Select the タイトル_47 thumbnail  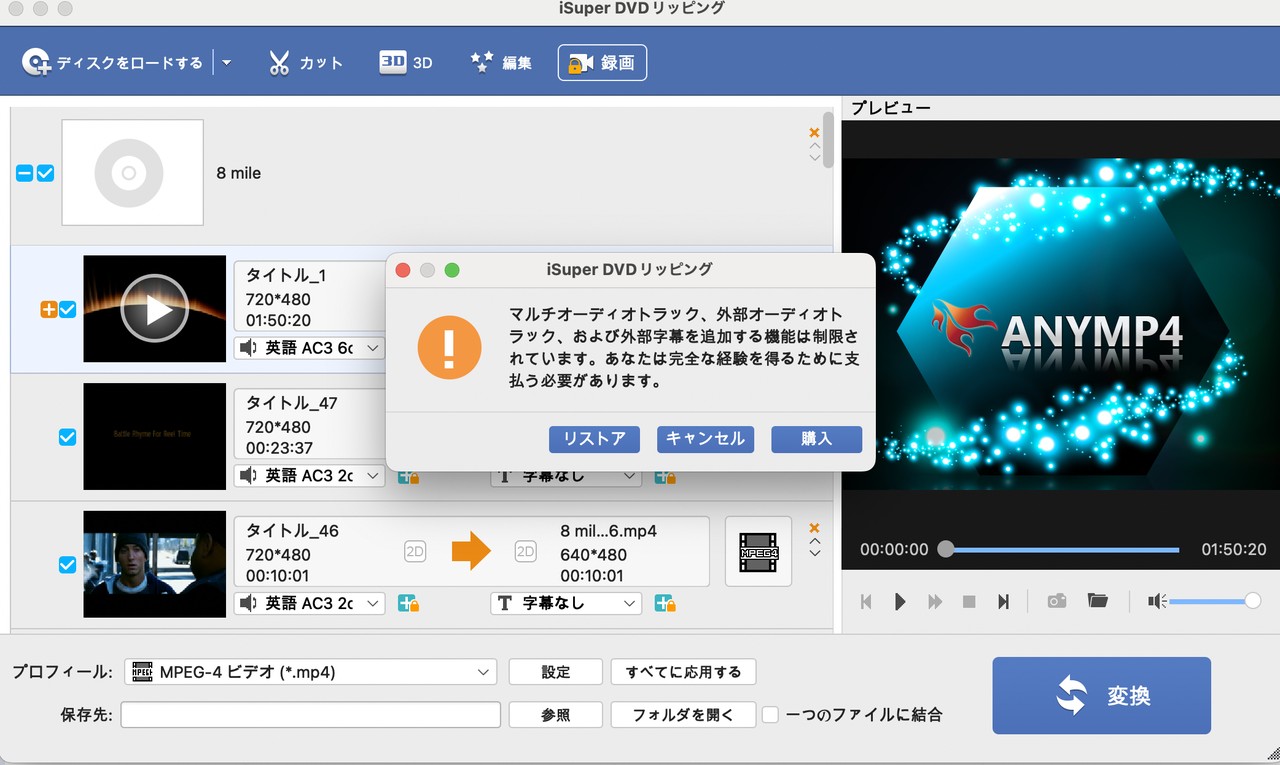(154, 436)
